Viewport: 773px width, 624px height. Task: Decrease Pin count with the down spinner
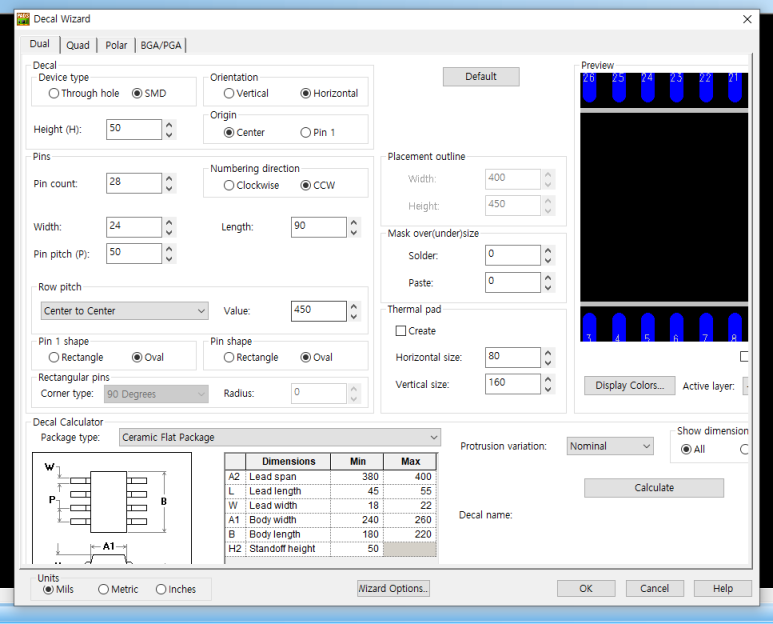pos(169,188)
